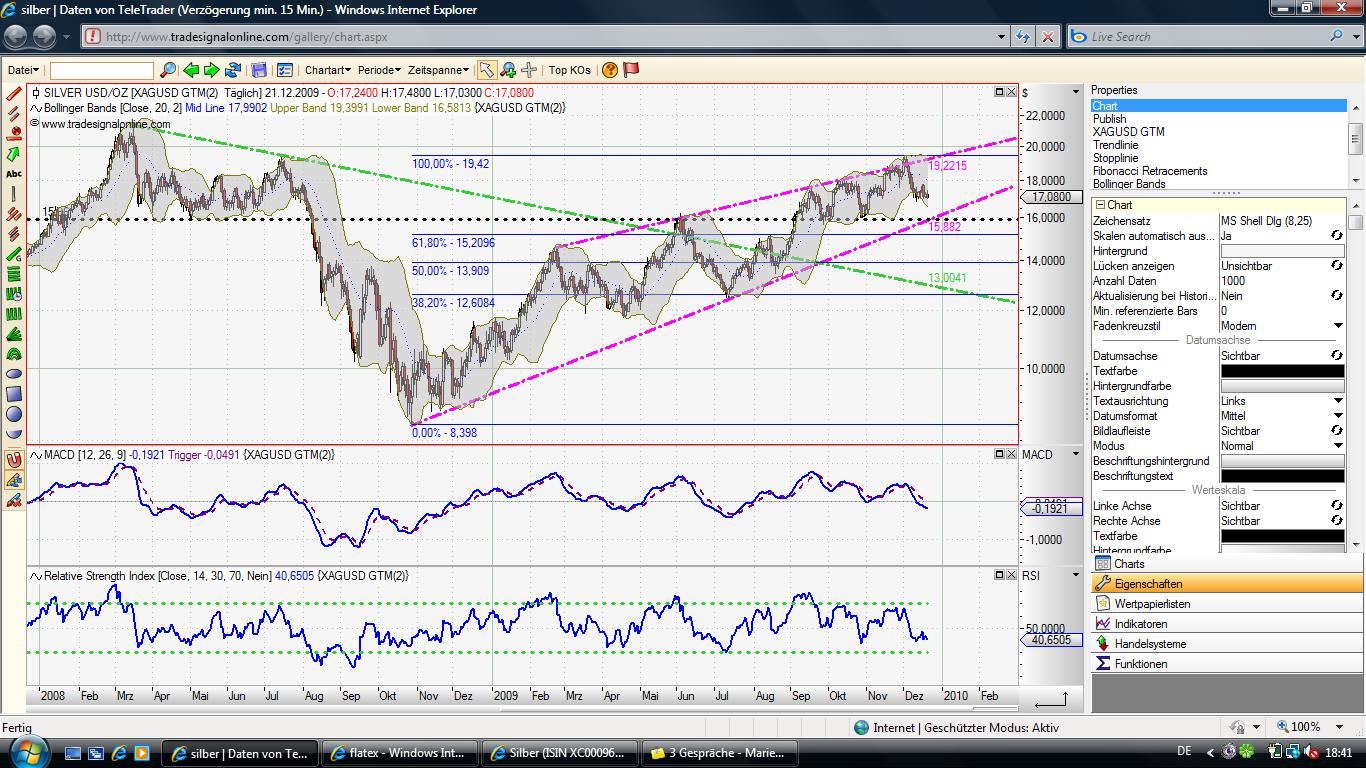The width and height of the screenshot is (1366, 768).
Task: Click the Top KOs button
Action: 570,70
